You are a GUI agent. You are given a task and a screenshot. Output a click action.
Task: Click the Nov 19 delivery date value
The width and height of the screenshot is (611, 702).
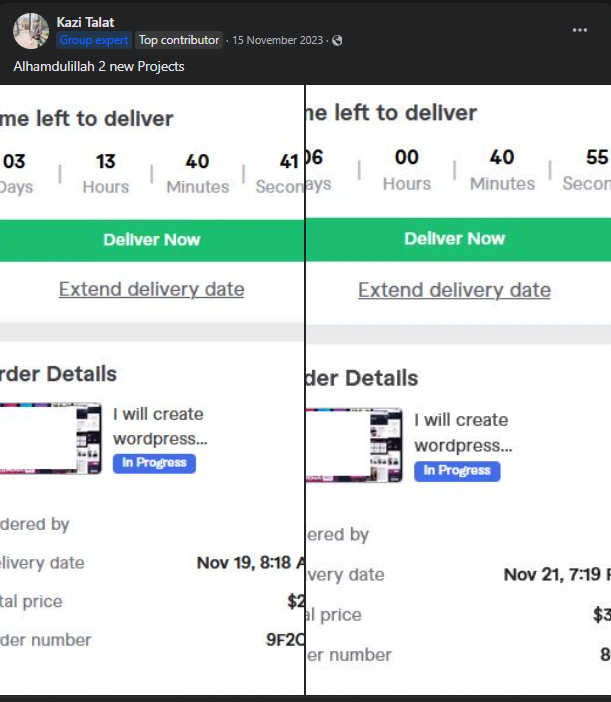pos(251,563)
